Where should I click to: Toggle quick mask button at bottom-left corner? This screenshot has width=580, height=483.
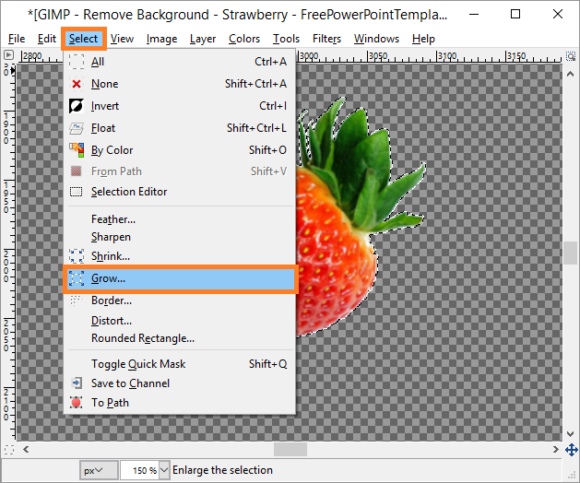click(9, 450)
